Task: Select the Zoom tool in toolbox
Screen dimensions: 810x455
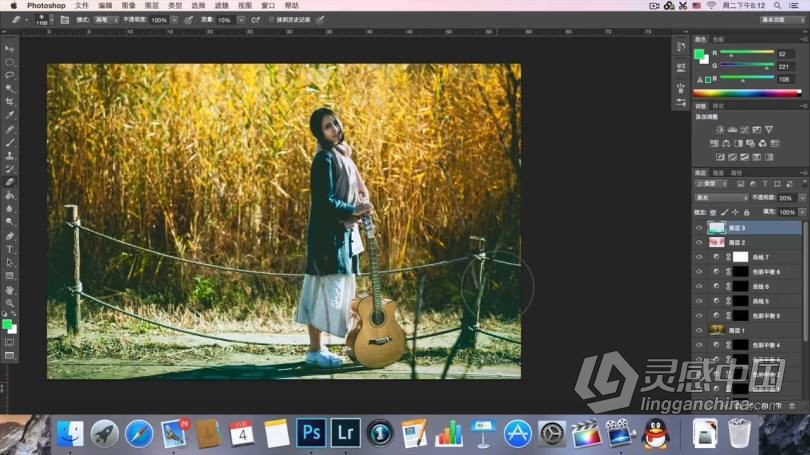Action: pyautogui.click(x=10, y=303)
